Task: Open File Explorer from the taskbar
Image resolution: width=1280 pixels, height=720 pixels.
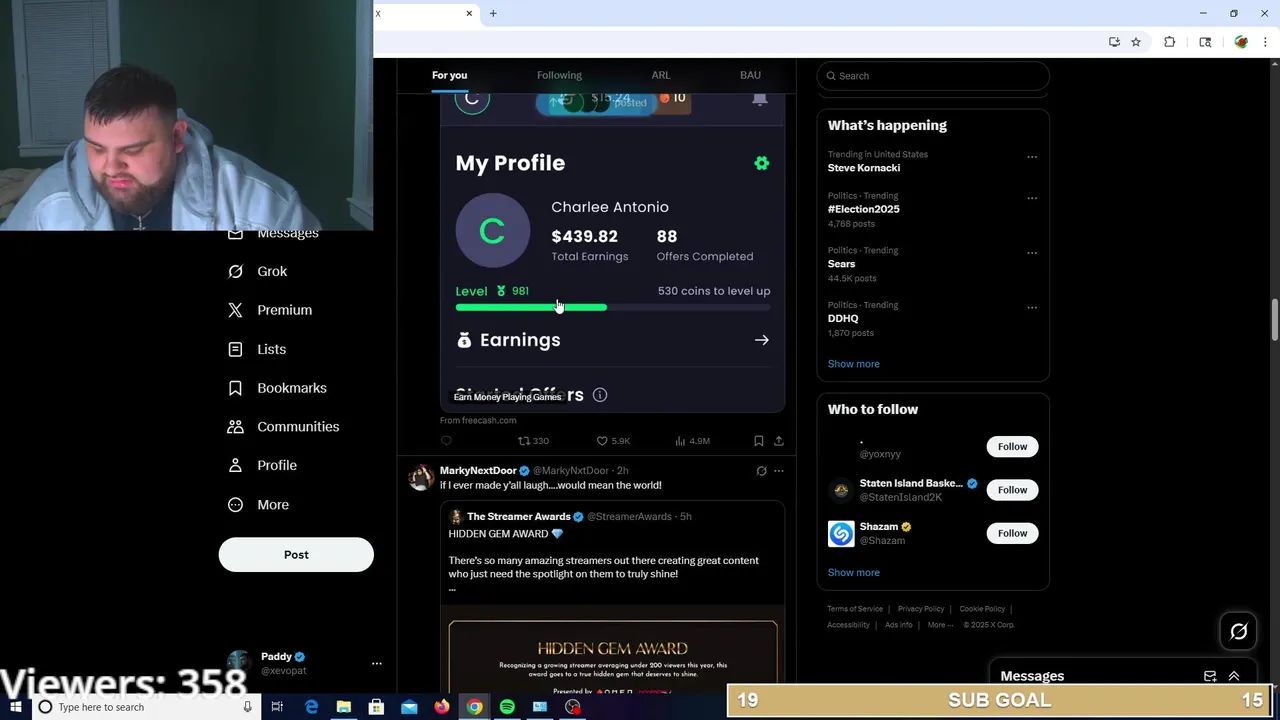Action: [343, 707]
